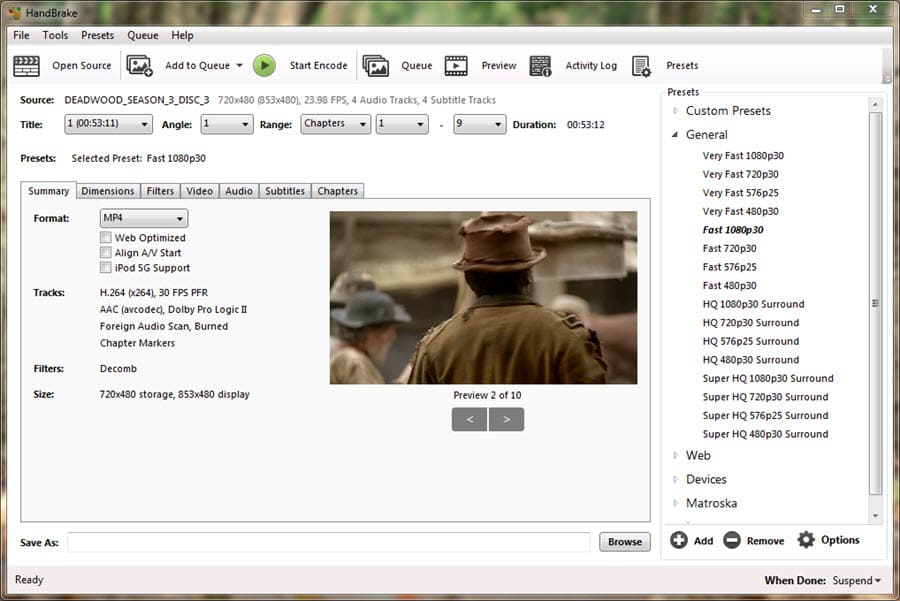The height and width of the screenshot is (601, 900).
Task: Open the Range type Chapters dropdown
Action: 335,124
